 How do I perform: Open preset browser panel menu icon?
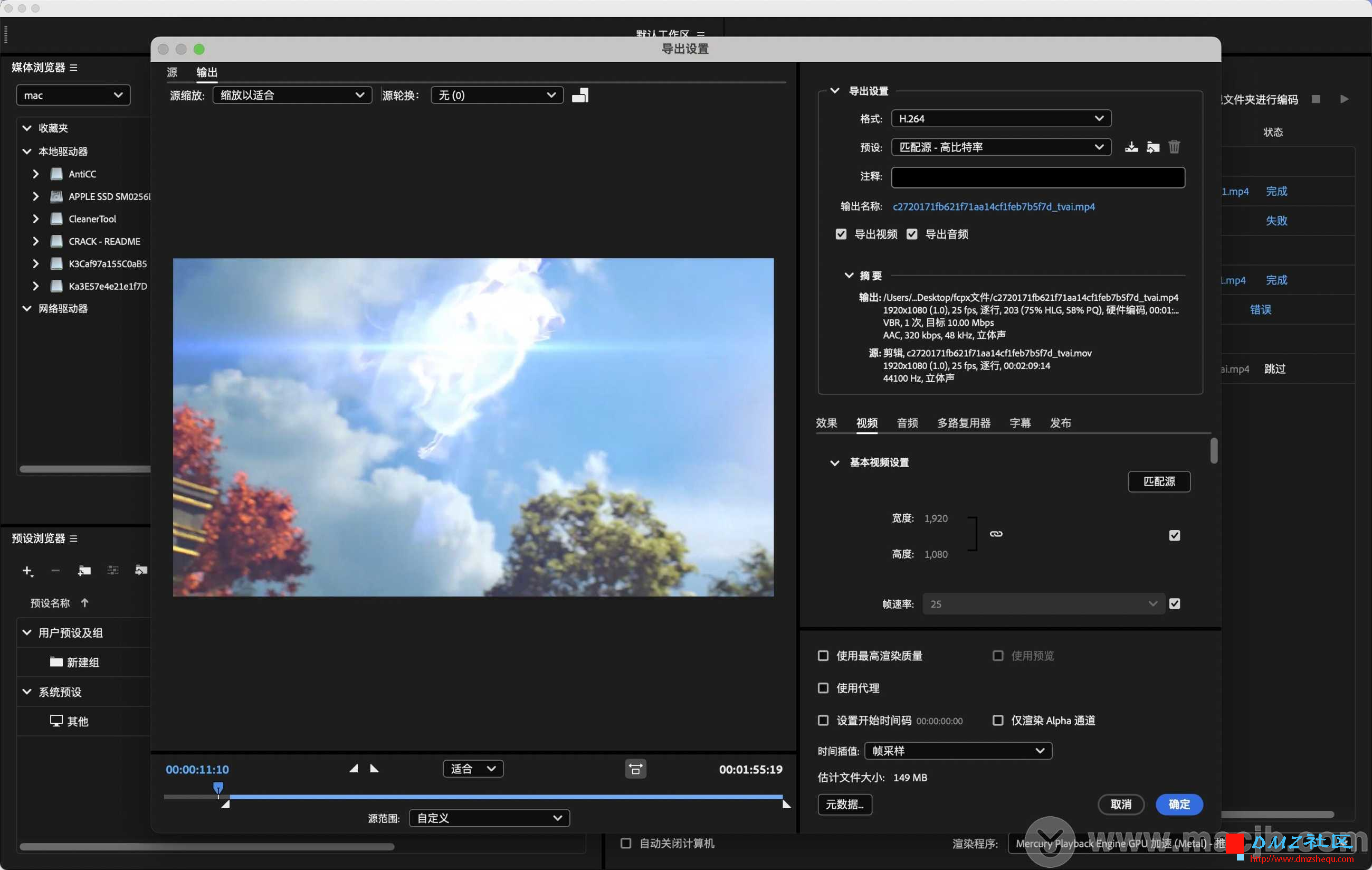click(73, 539)
